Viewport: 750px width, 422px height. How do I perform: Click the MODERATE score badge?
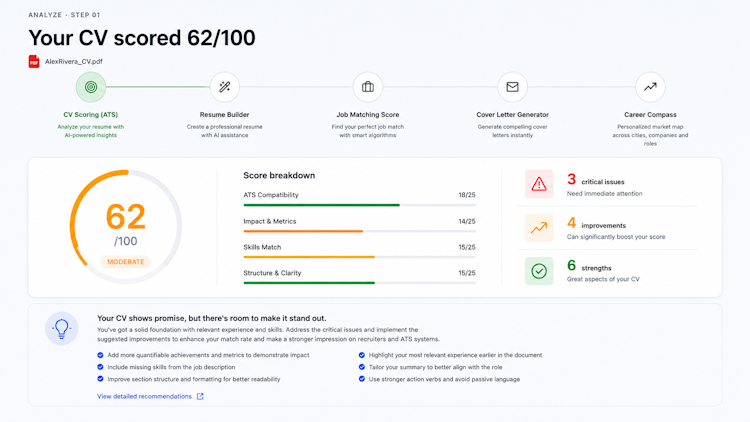click(x=126, y=262)
